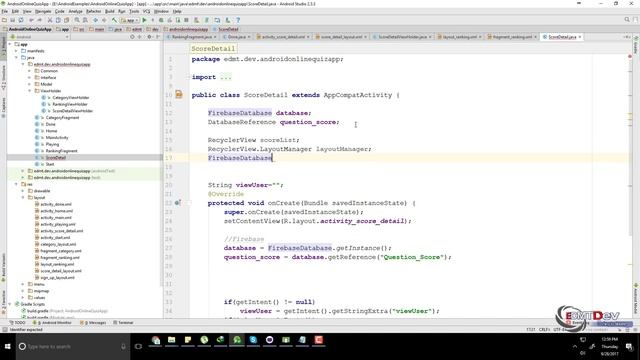This screenshot has height=360, width=640.
Task: Select score_detail_layout.xml in layout folder
Action: (61, 271)
